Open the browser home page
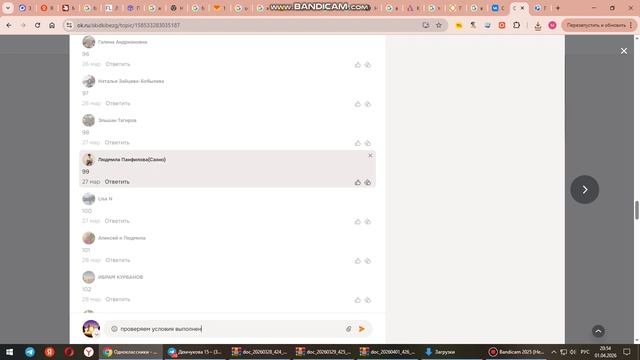The image size is (640, 360). (x=52, y=25)
